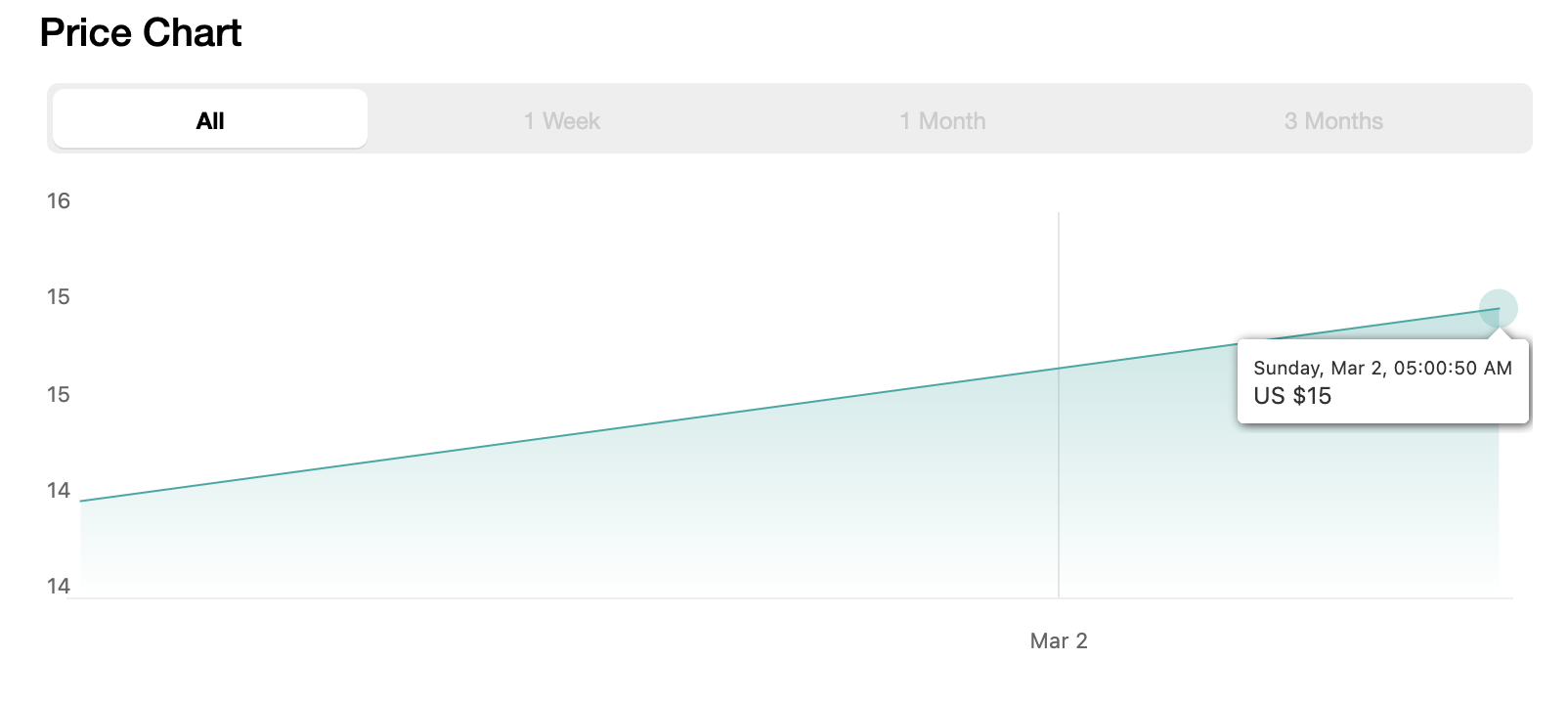Click the highlighted data point circle
The image size is (1568, 704).
pos(1498,309)
